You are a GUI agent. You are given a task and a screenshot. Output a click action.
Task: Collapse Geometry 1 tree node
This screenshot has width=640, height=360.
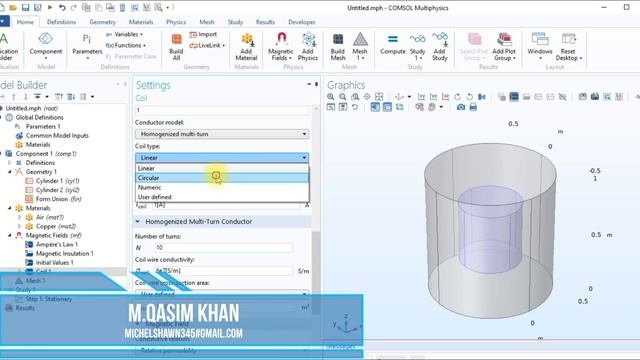pos(10,172)
